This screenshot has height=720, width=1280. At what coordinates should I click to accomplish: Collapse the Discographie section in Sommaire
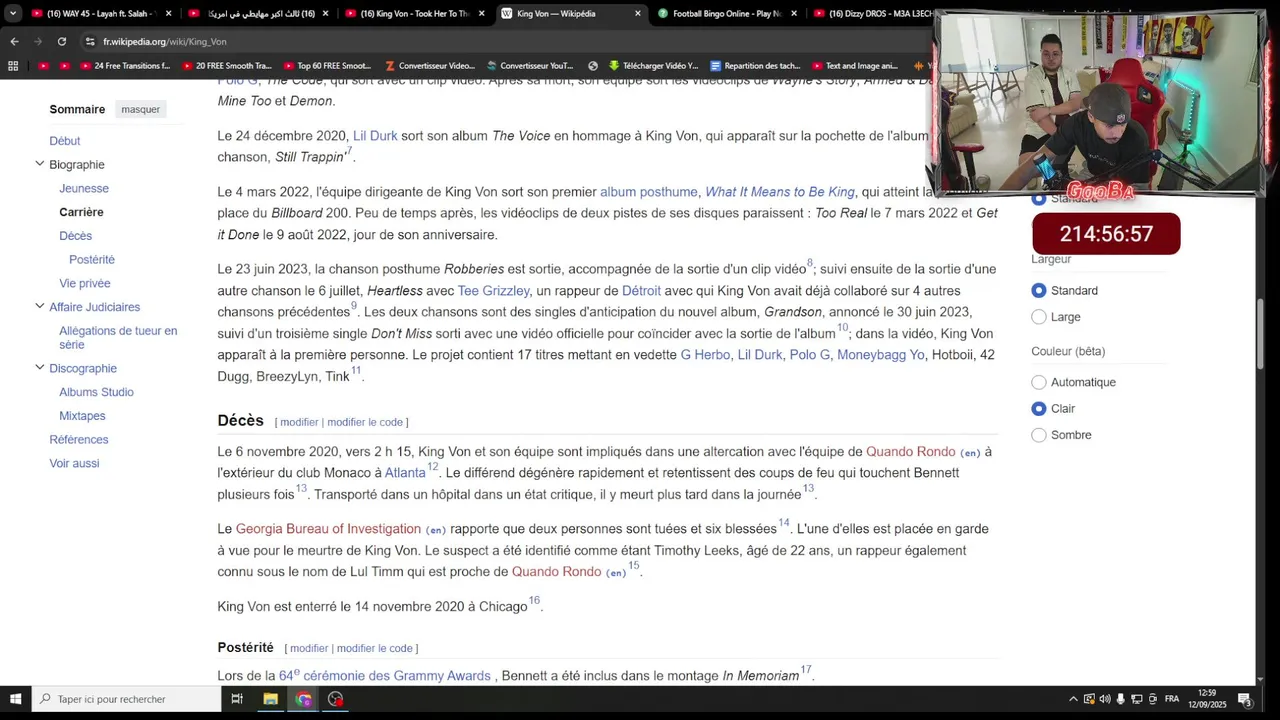pyautogui.click(x=40, y=368)
